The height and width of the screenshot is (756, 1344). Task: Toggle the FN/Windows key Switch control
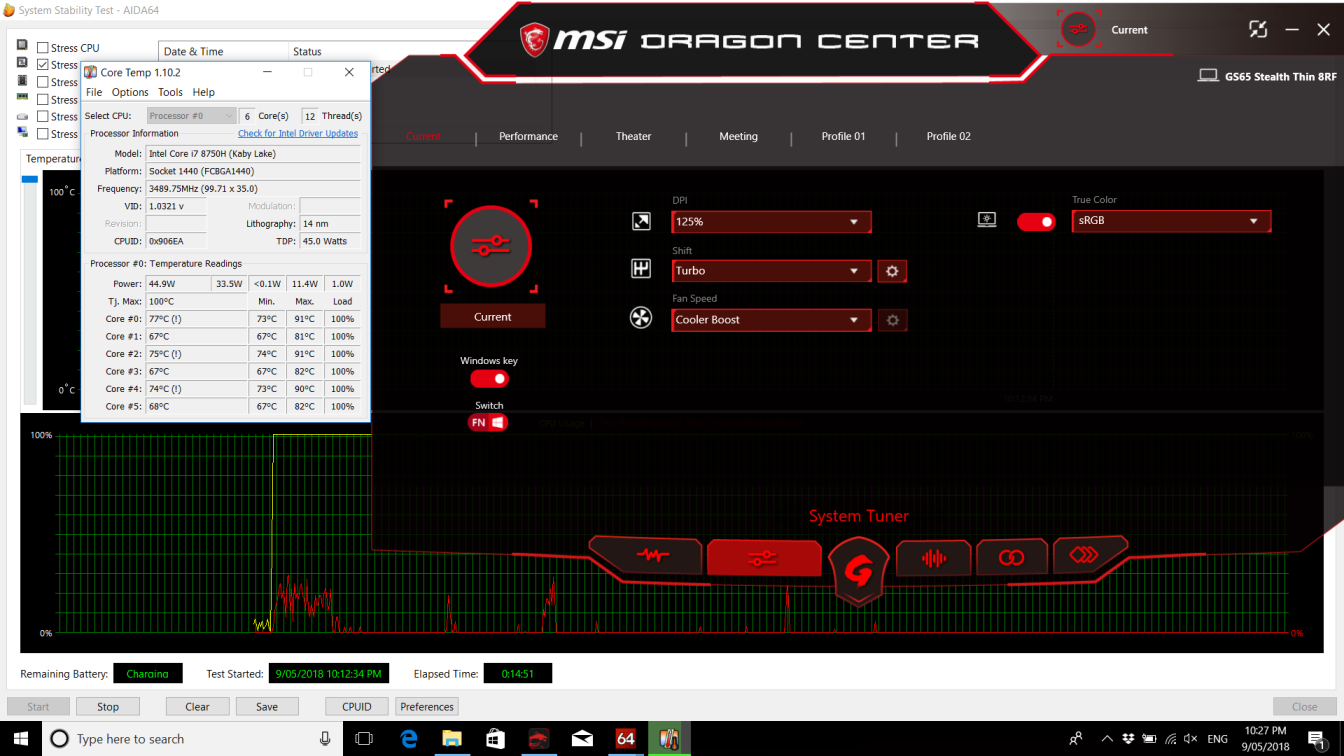488,423
